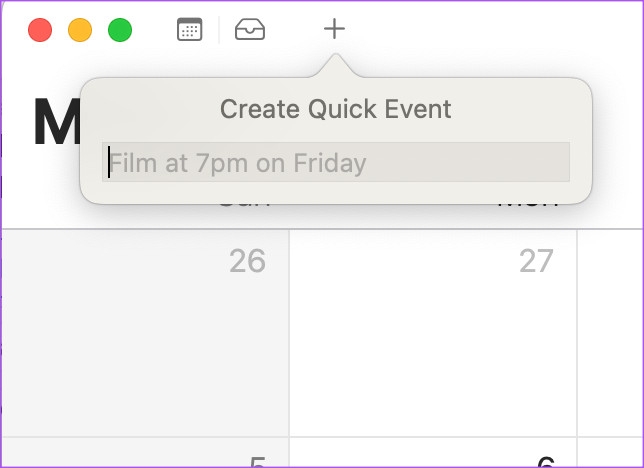Click the divider between calendar and inbox icons
This screenshot has height=468, width=644.
tap(219, 30)
